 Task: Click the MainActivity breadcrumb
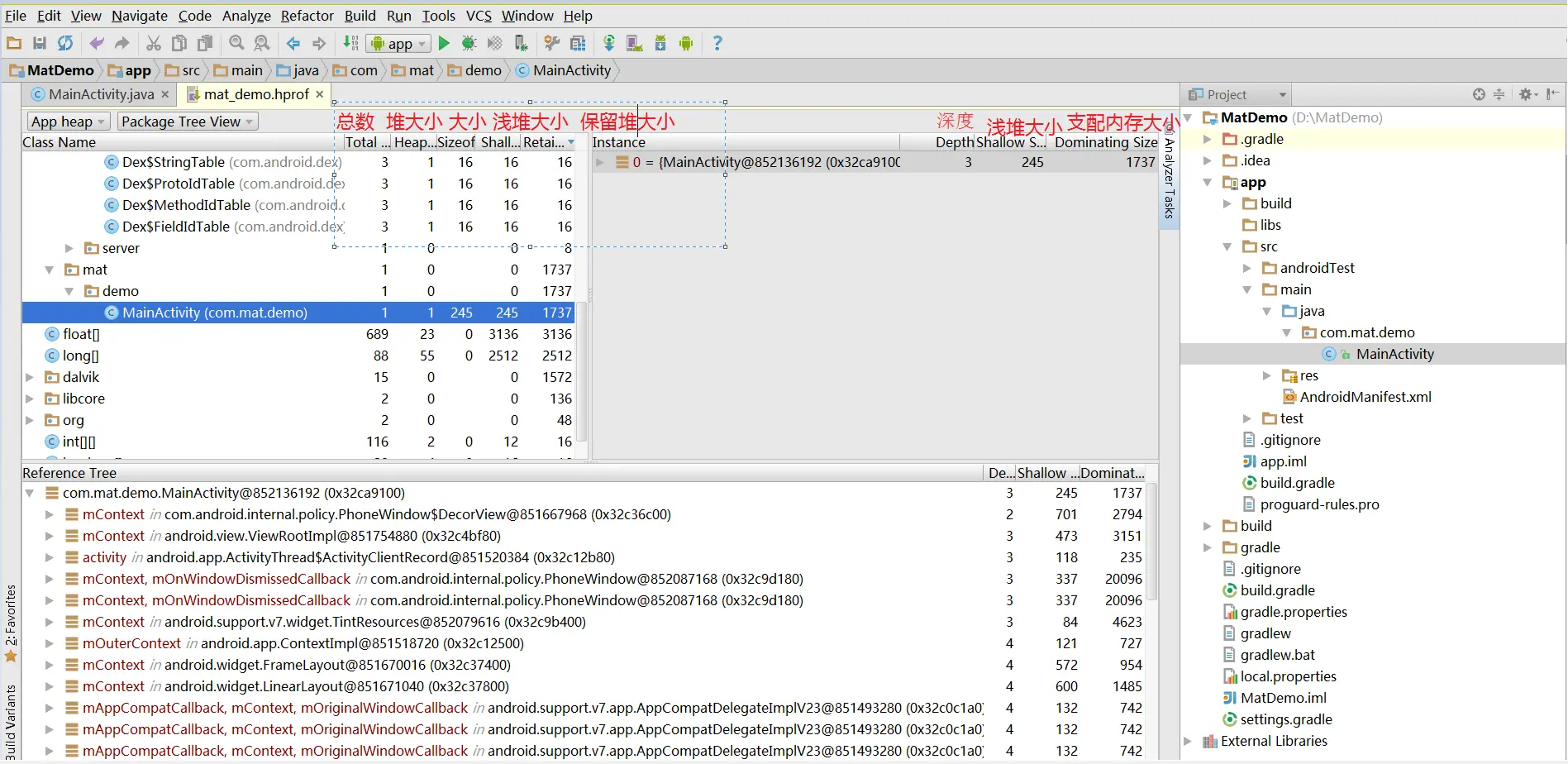tap(564, 70)
